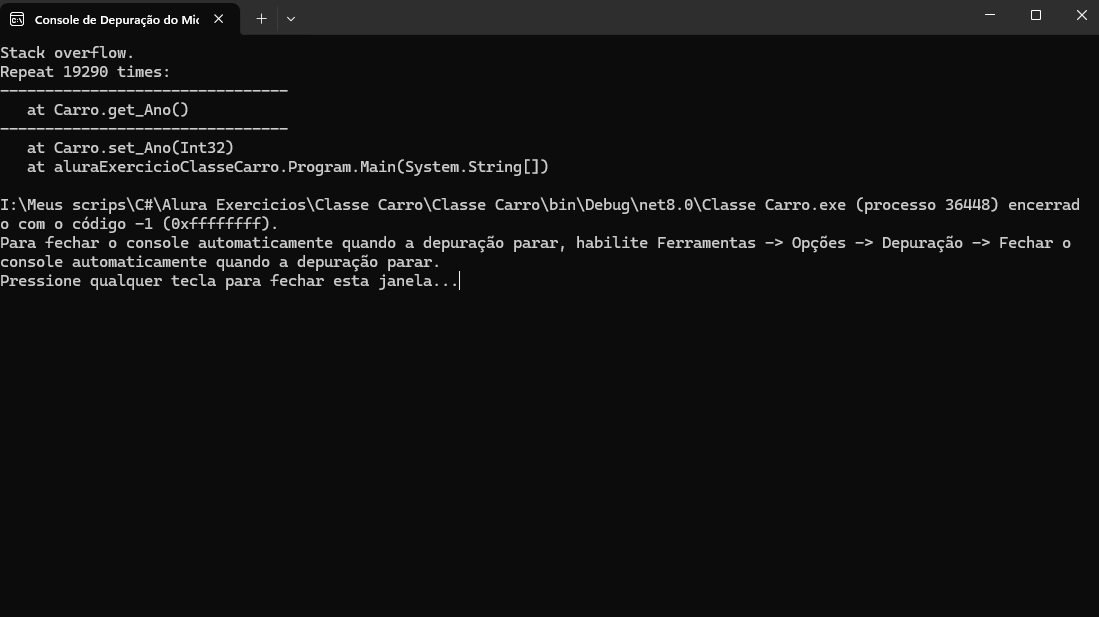Minimize the terminal window
The image size is (1099, 617).
pos(990,15)
